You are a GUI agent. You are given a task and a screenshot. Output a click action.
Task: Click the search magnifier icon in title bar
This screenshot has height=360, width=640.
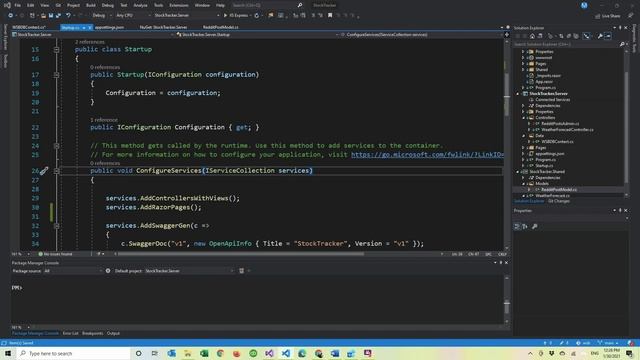point(300,5)
